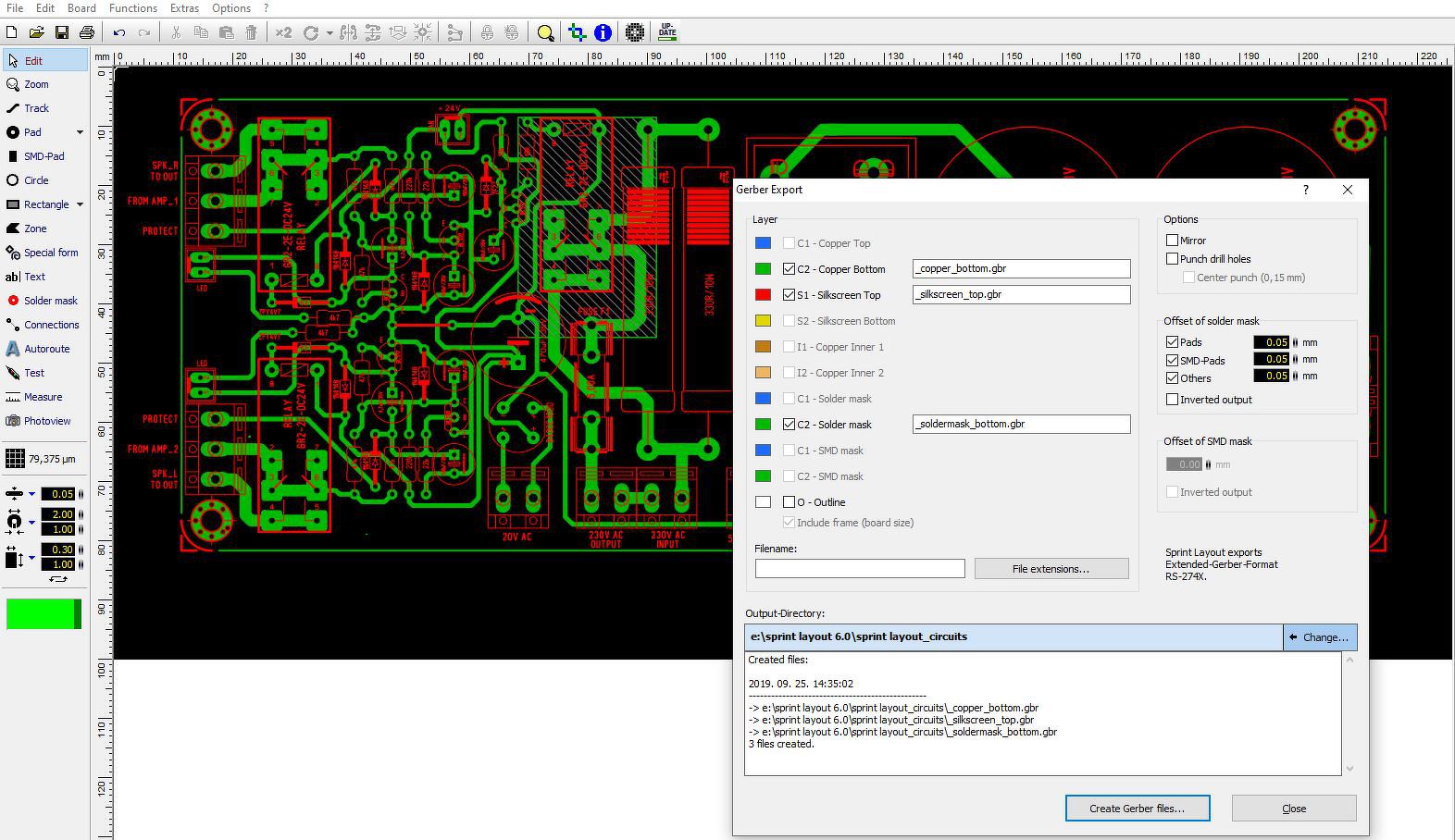Open the pad size presets dropdown

coord(31,523)
